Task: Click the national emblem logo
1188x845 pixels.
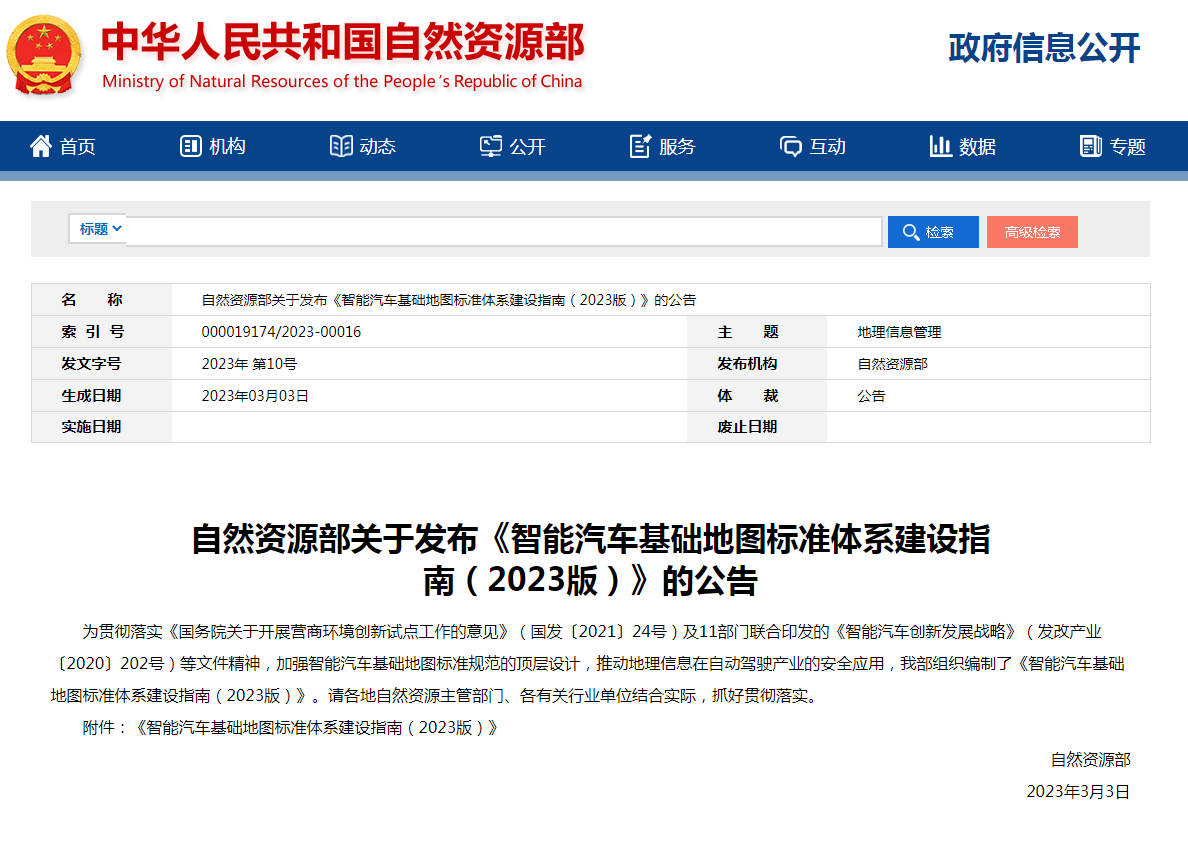Action: 44,55
